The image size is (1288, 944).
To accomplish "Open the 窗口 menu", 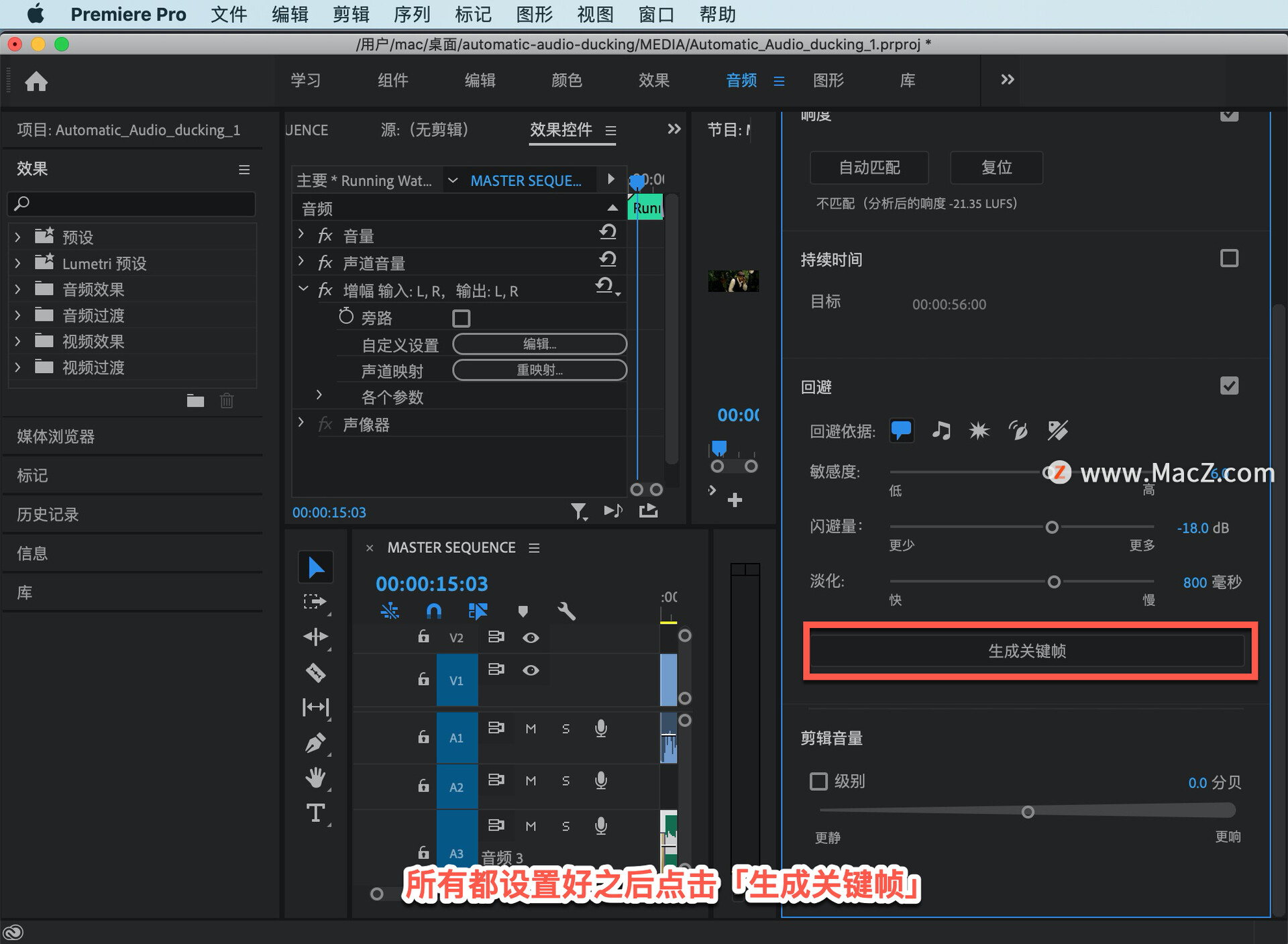I will pyautogui.click(x=656, y=14).
